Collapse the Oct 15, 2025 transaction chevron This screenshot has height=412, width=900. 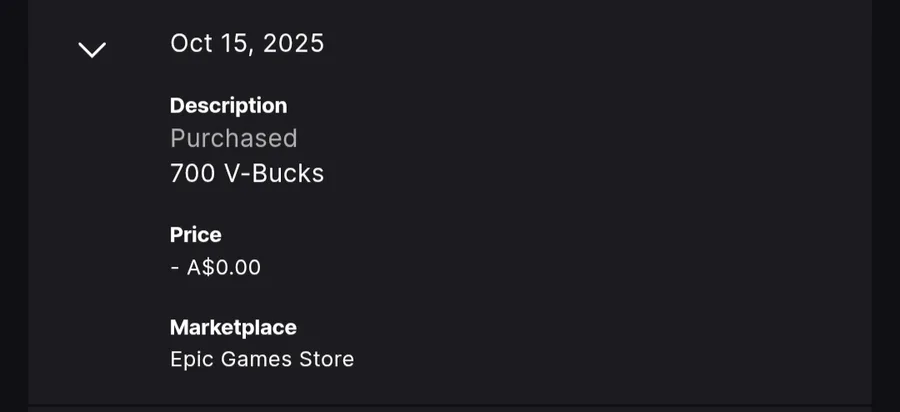point(92,49)
